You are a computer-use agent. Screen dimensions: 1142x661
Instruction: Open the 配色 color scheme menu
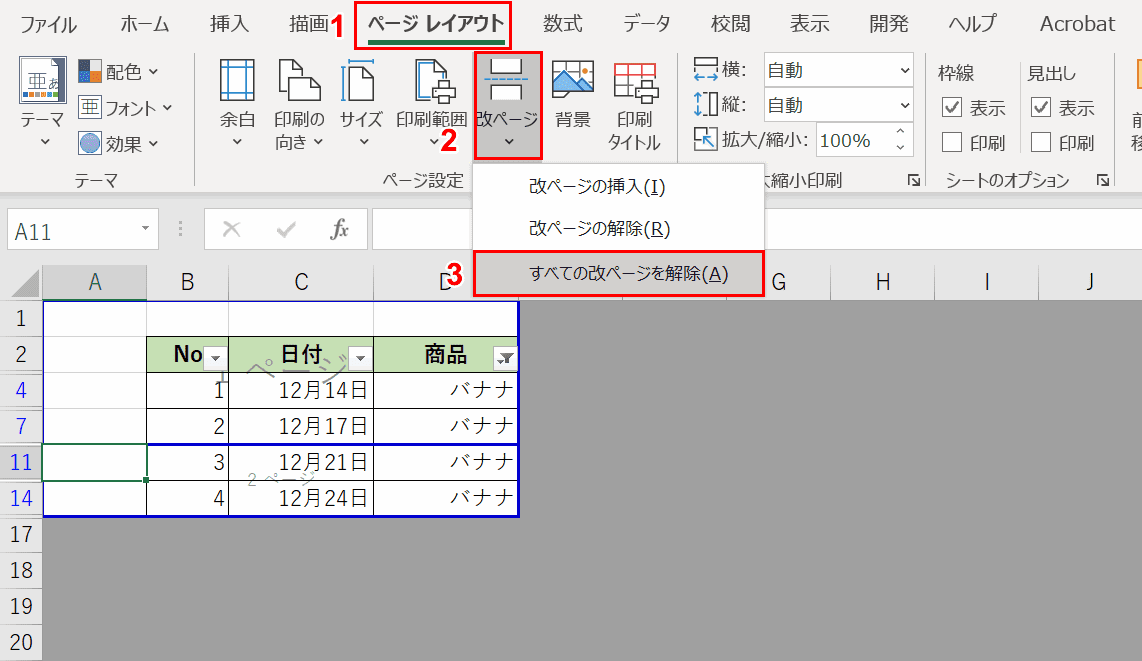tap(118, 72)
